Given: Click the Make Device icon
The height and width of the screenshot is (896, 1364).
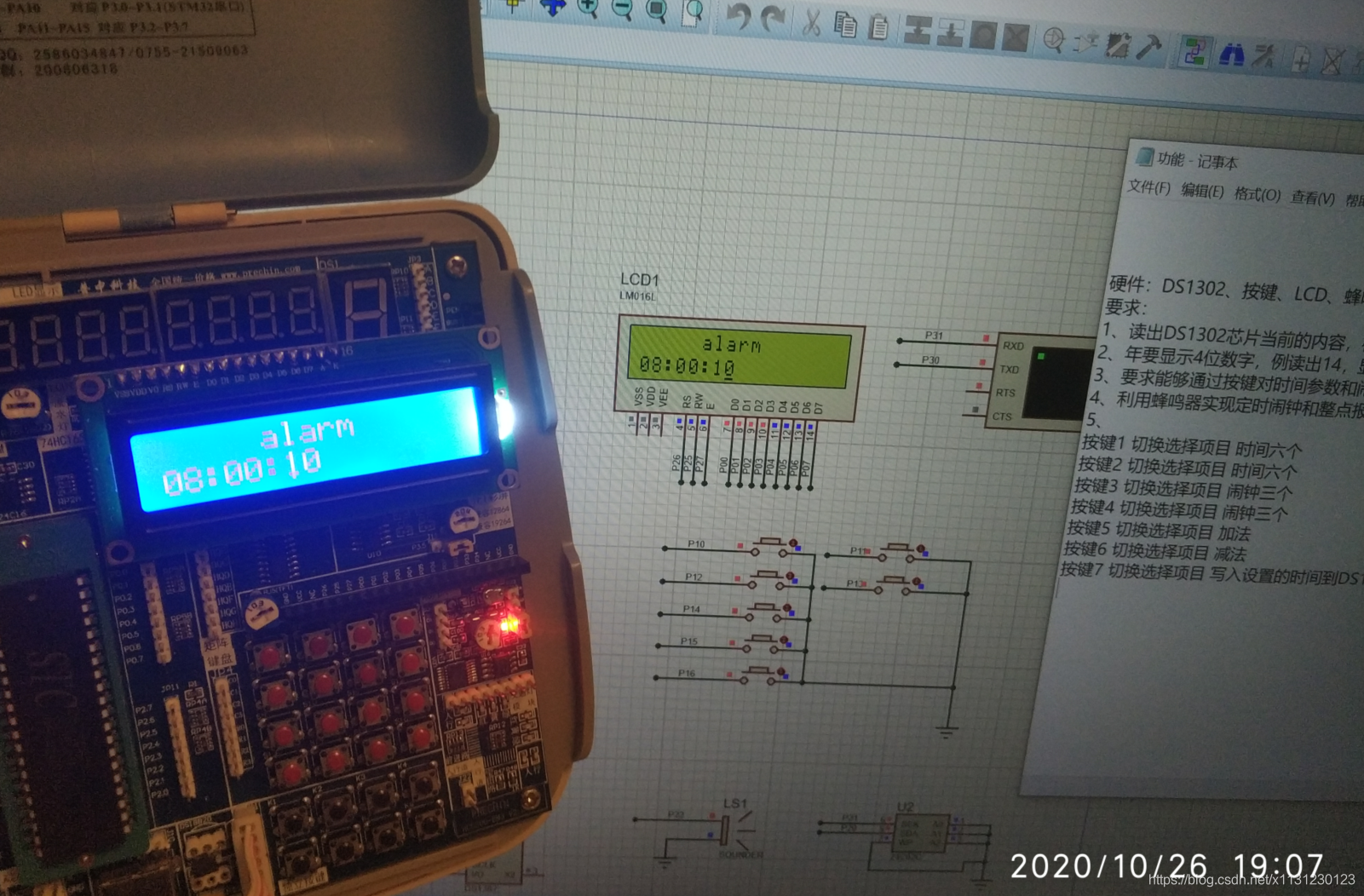Looking at the screenshot, I should 1085,43.
